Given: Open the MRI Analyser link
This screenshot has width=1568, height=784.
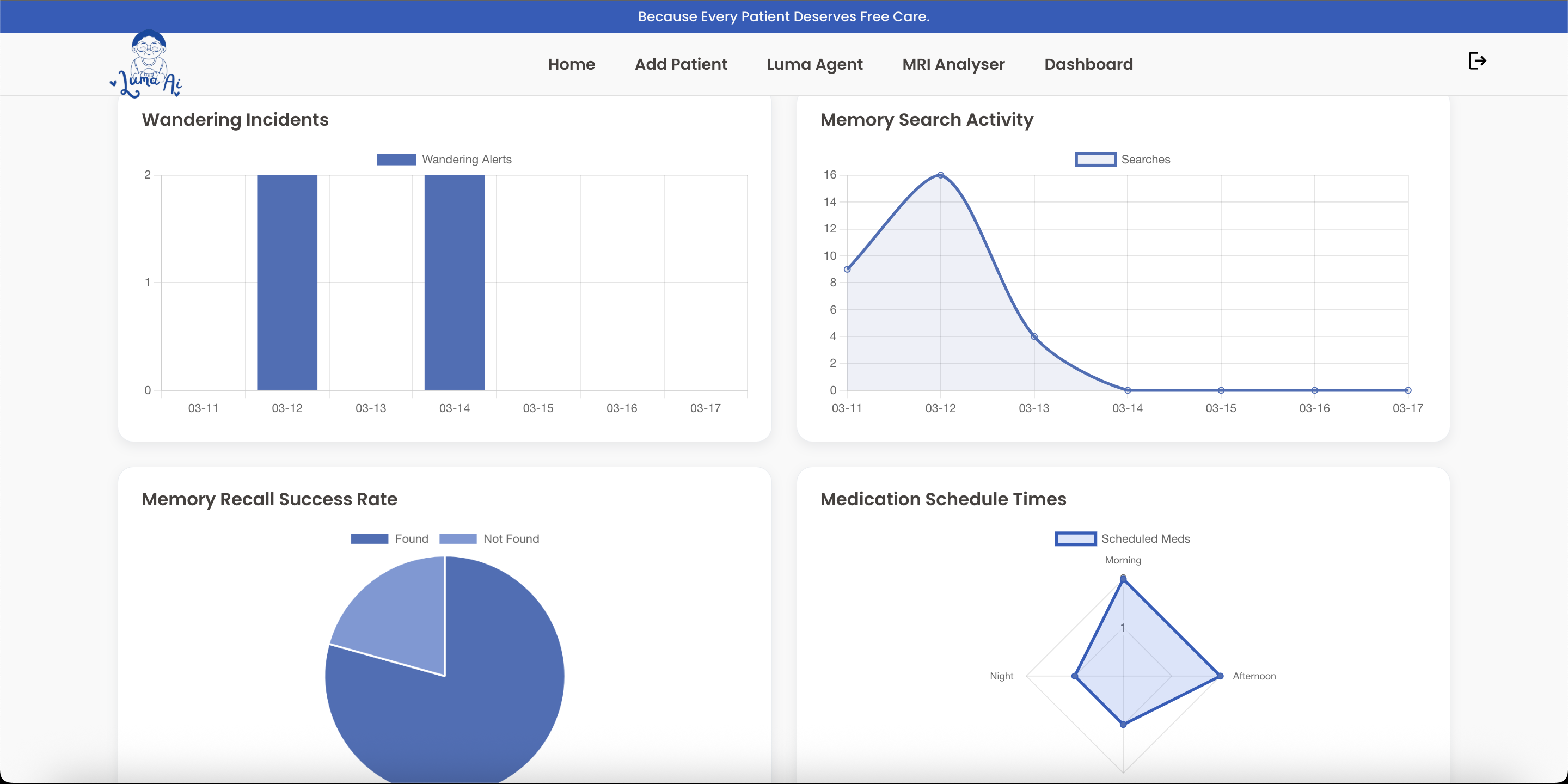Looking at the screenshot, I should (953, 64).
